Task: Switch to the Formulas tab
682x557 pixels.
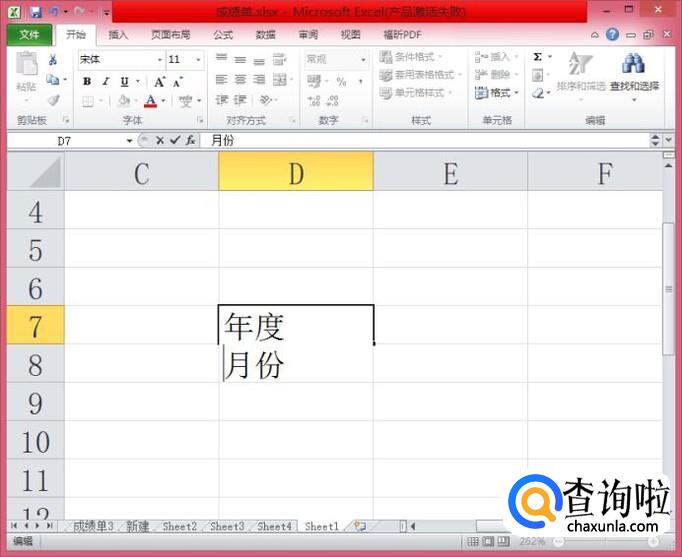Action: (x=223, y=35)
